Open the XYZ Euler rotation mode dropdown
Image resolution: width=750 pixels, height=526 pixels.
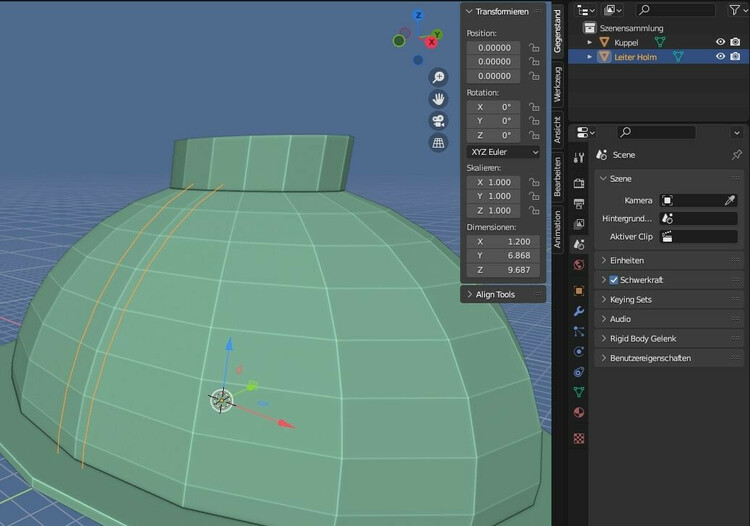click(504, 152)
